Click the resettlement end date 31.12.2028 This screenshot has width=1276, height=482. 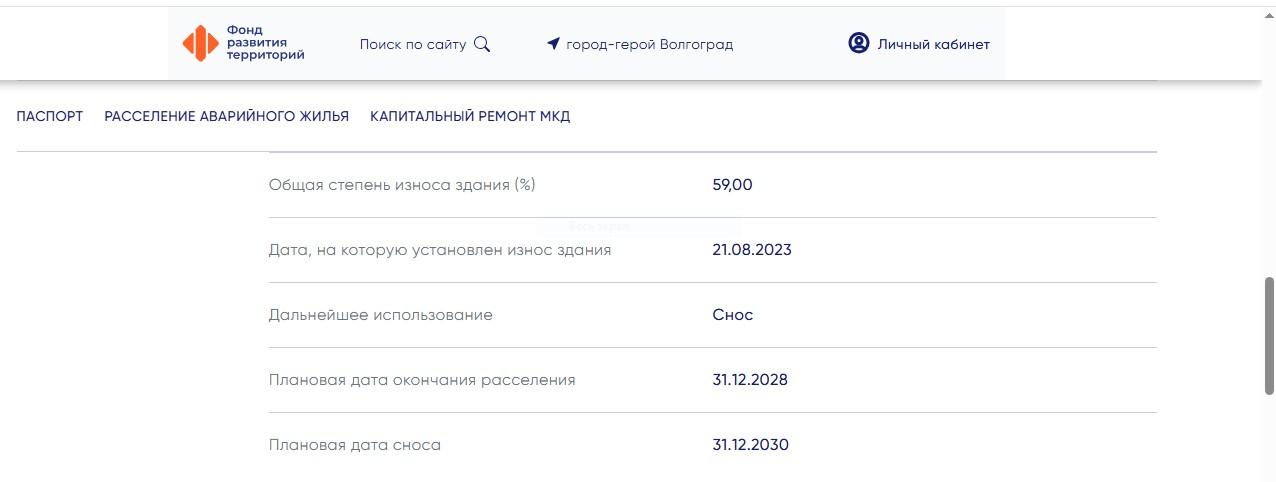(x=750, y=380)
